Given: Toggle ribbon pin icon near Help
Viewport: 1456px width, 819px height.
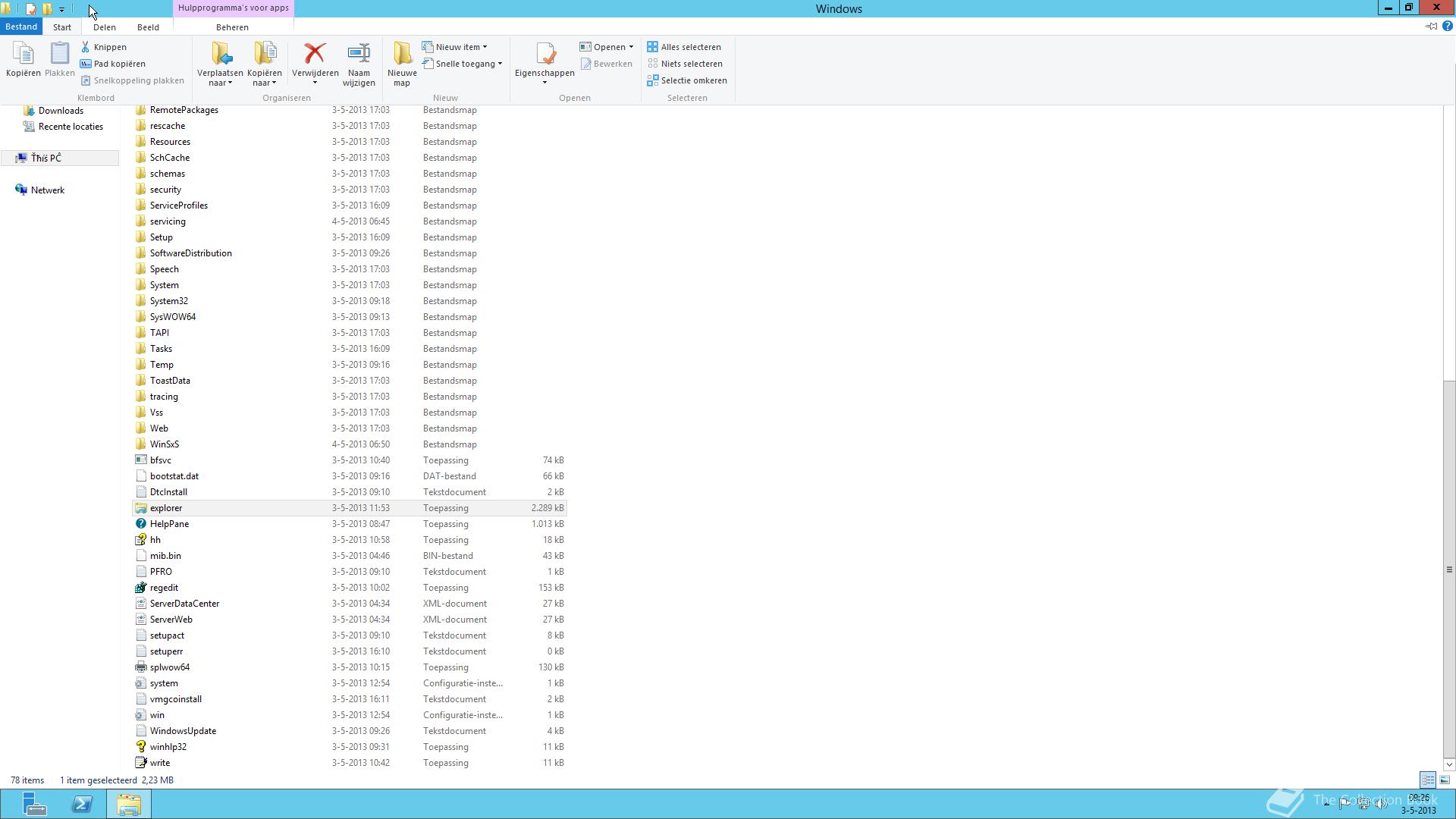Looking at the screenshot, I should tap(1431, 27).
